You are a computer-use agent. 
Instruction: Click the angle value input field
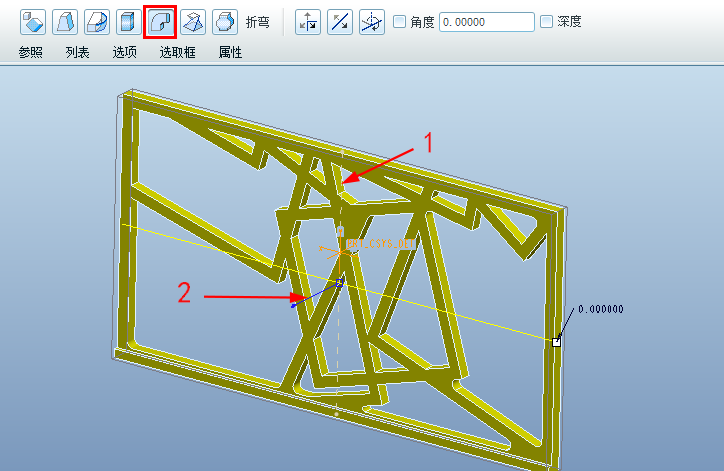pyautogui.click(x=486, y=22)
